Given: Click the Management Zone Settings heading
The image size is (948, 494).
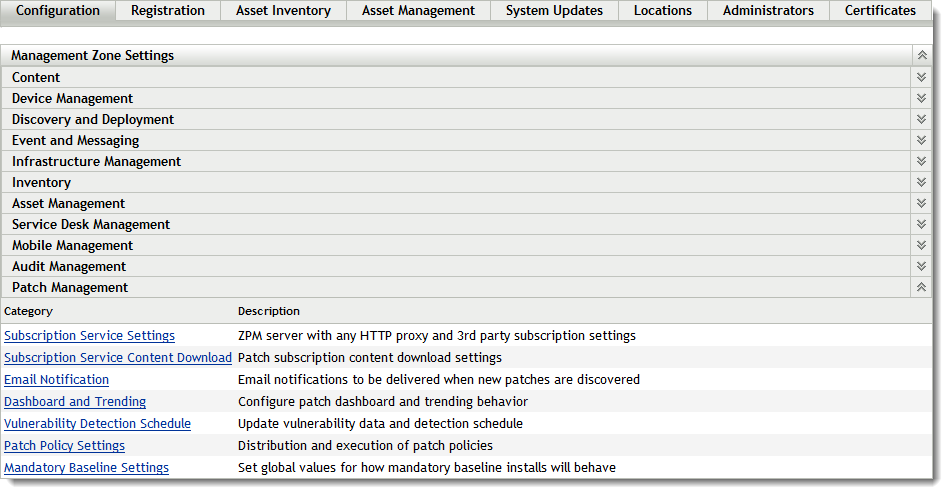Looking at the screenshot, I should point(93,56).
